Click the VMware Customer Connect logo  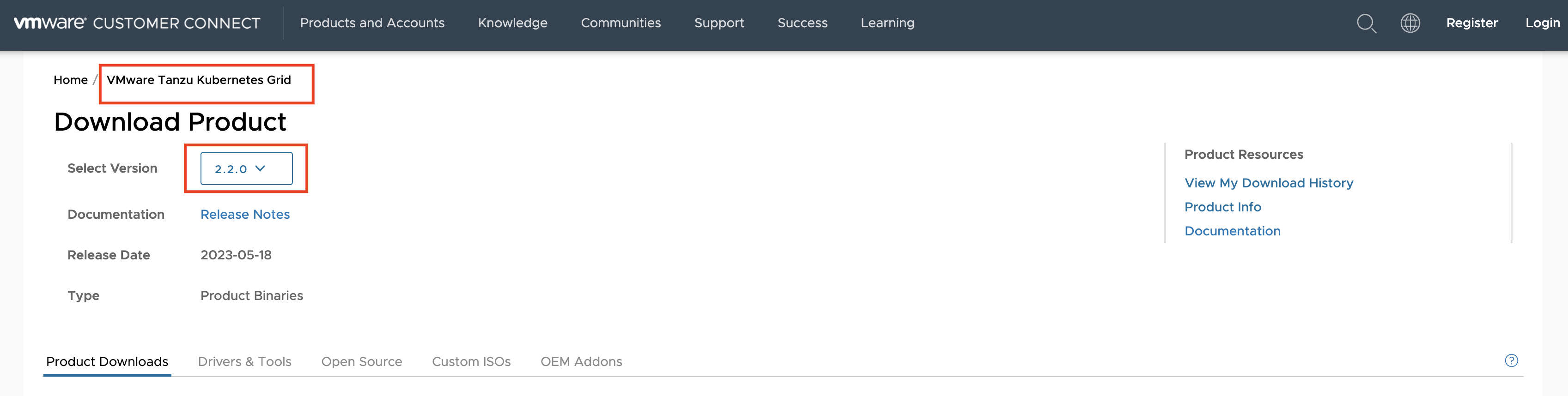click(x=137, y=23)
